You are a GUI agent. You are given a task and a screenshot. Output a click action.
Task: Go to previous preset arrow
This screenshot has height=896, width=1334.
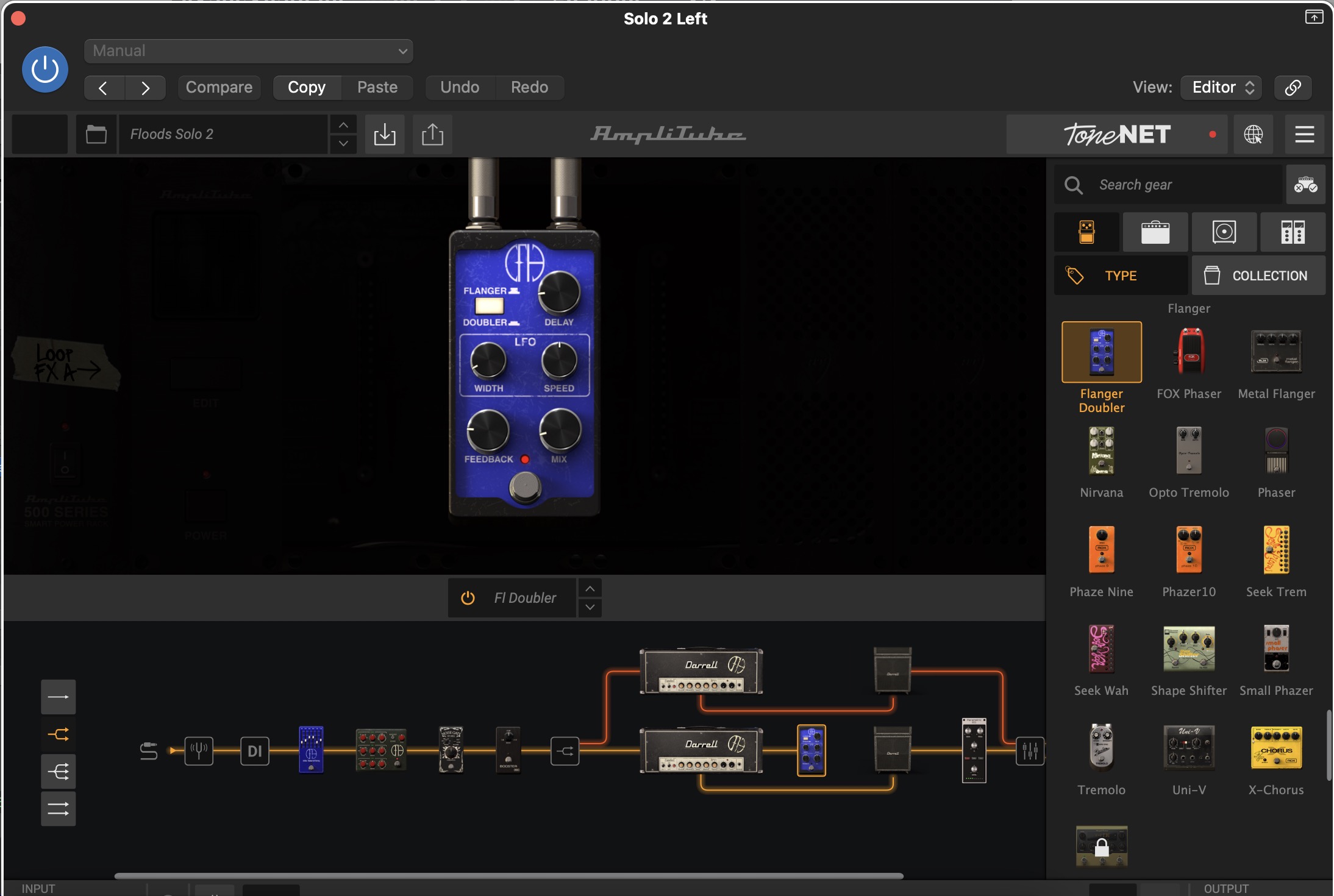click(x=104, y=88)
